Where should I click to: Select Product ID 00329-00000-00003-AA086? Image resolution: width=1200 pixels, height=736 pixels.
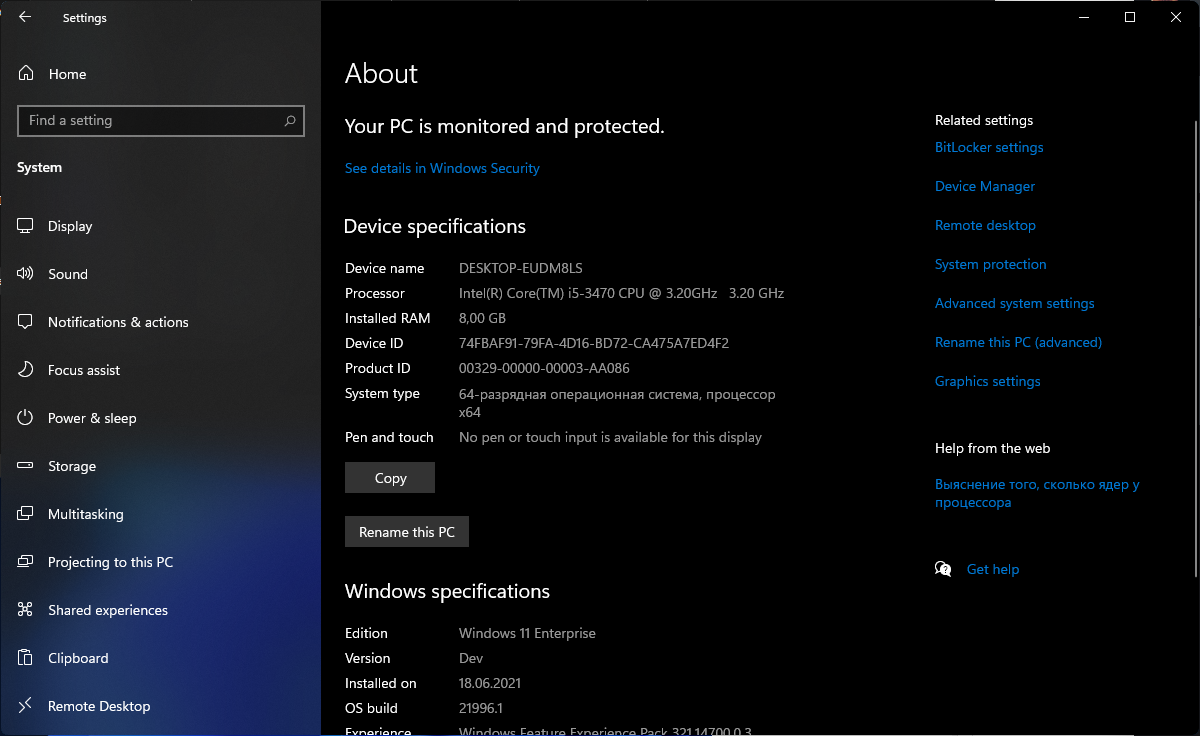tap(544, 368)
